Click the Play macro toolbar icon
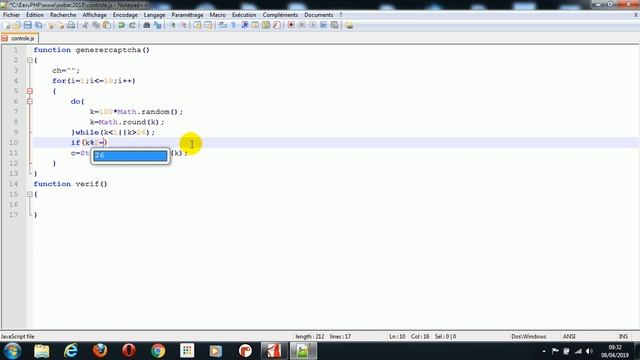Image resolution: width=640 pixels, height=360 pixels. click(313, 25)
